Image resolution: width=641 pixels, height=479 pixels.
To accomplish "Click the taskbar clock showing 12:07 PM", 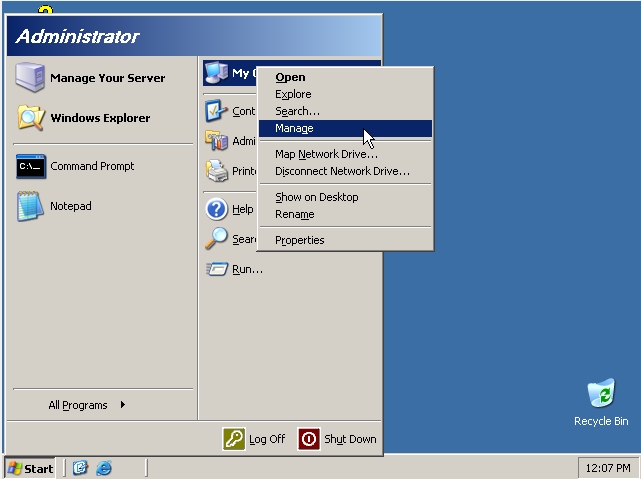I will tap(607, 468).
